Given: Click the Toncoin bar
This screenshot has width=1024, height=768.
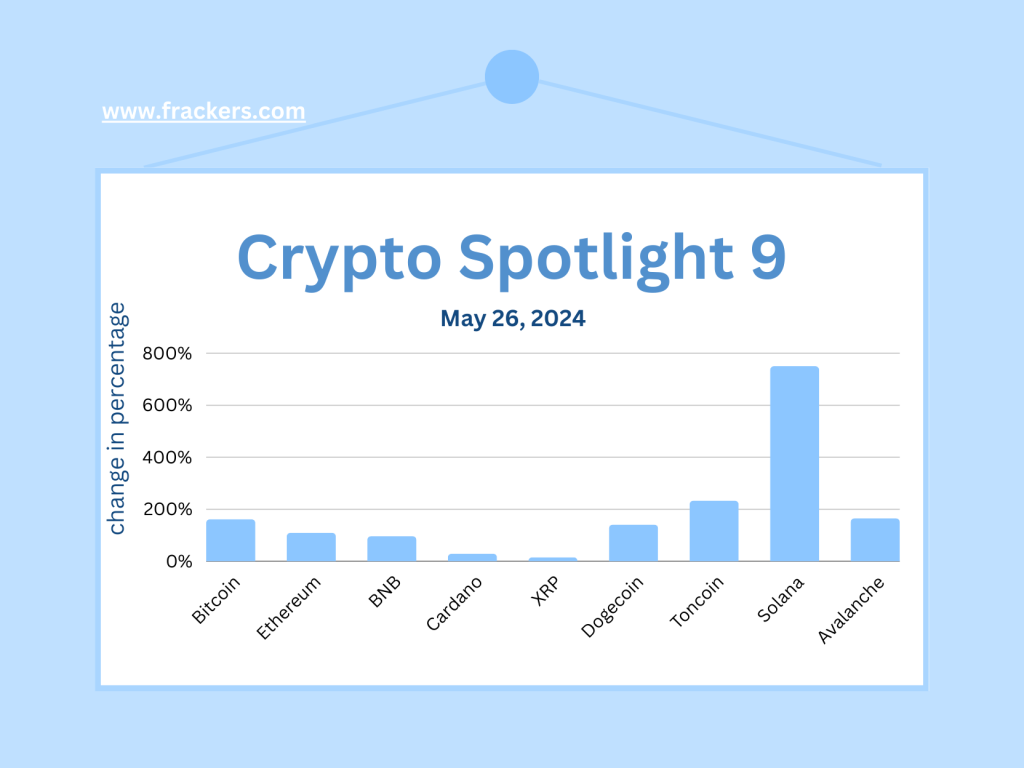Looking at the screenshot, I should [714, 531].
